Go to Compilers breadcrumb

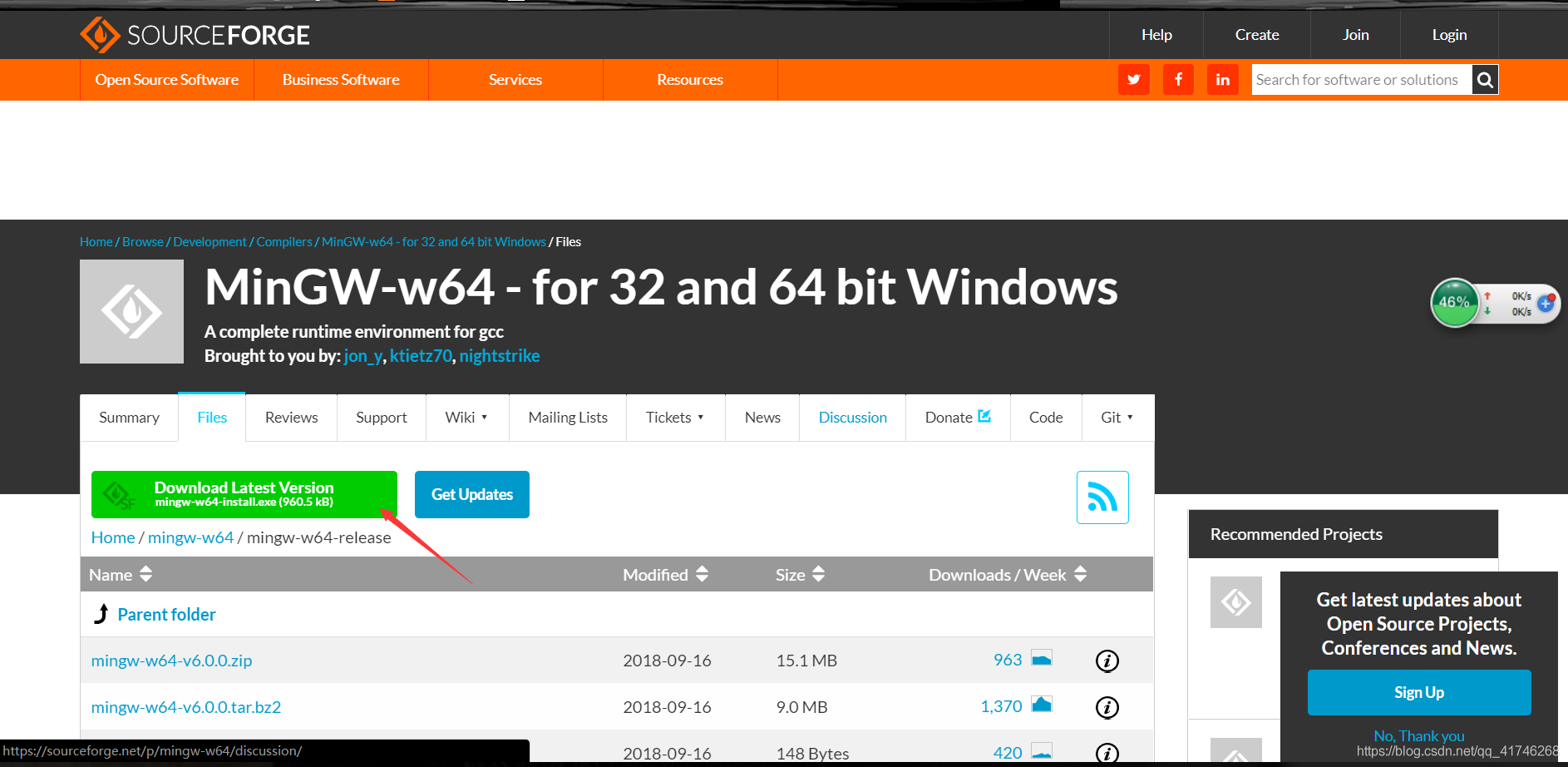(284, 242)
